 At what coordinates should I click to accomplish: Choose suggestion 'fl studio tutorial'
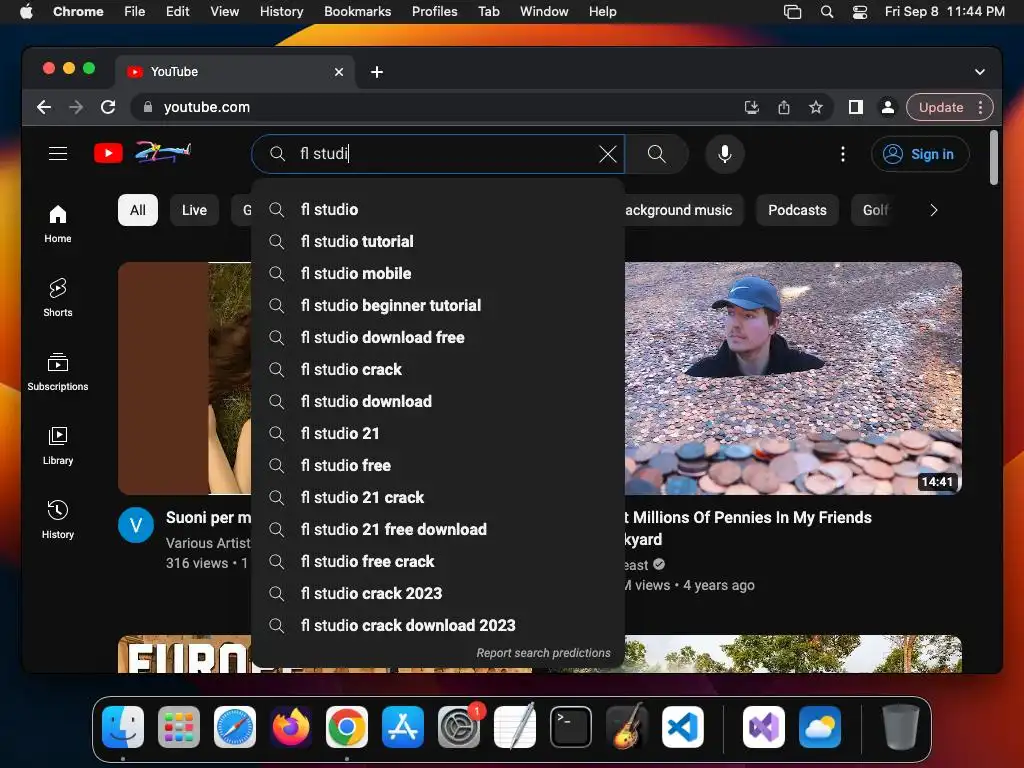(438, 242)
